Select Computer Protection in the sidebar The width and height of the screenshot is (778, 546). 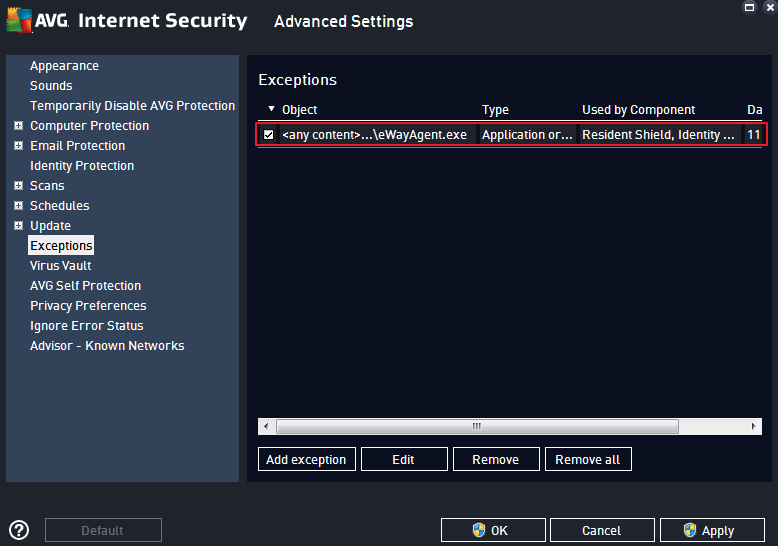89,126
